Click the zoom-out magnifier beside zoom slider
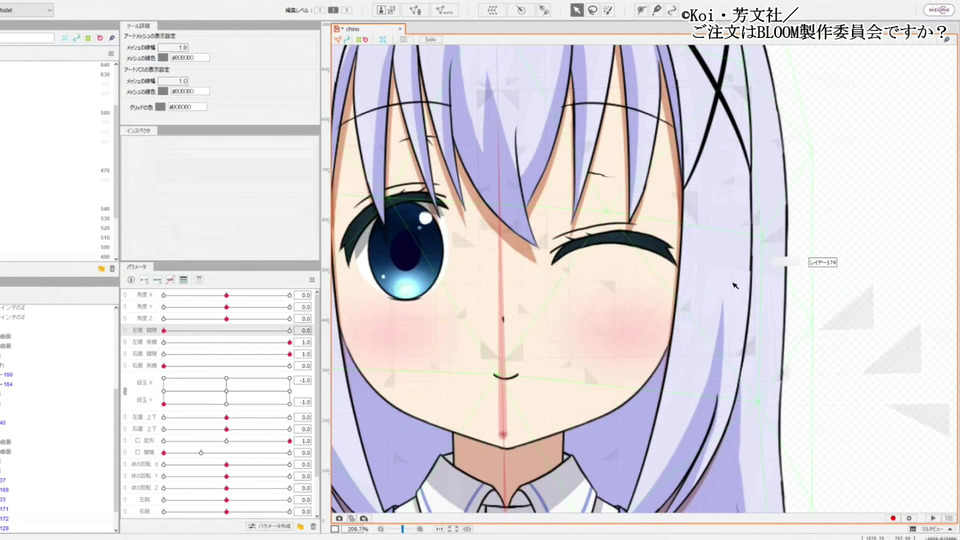This screenshot has height=540, width=960. point(381,529)
